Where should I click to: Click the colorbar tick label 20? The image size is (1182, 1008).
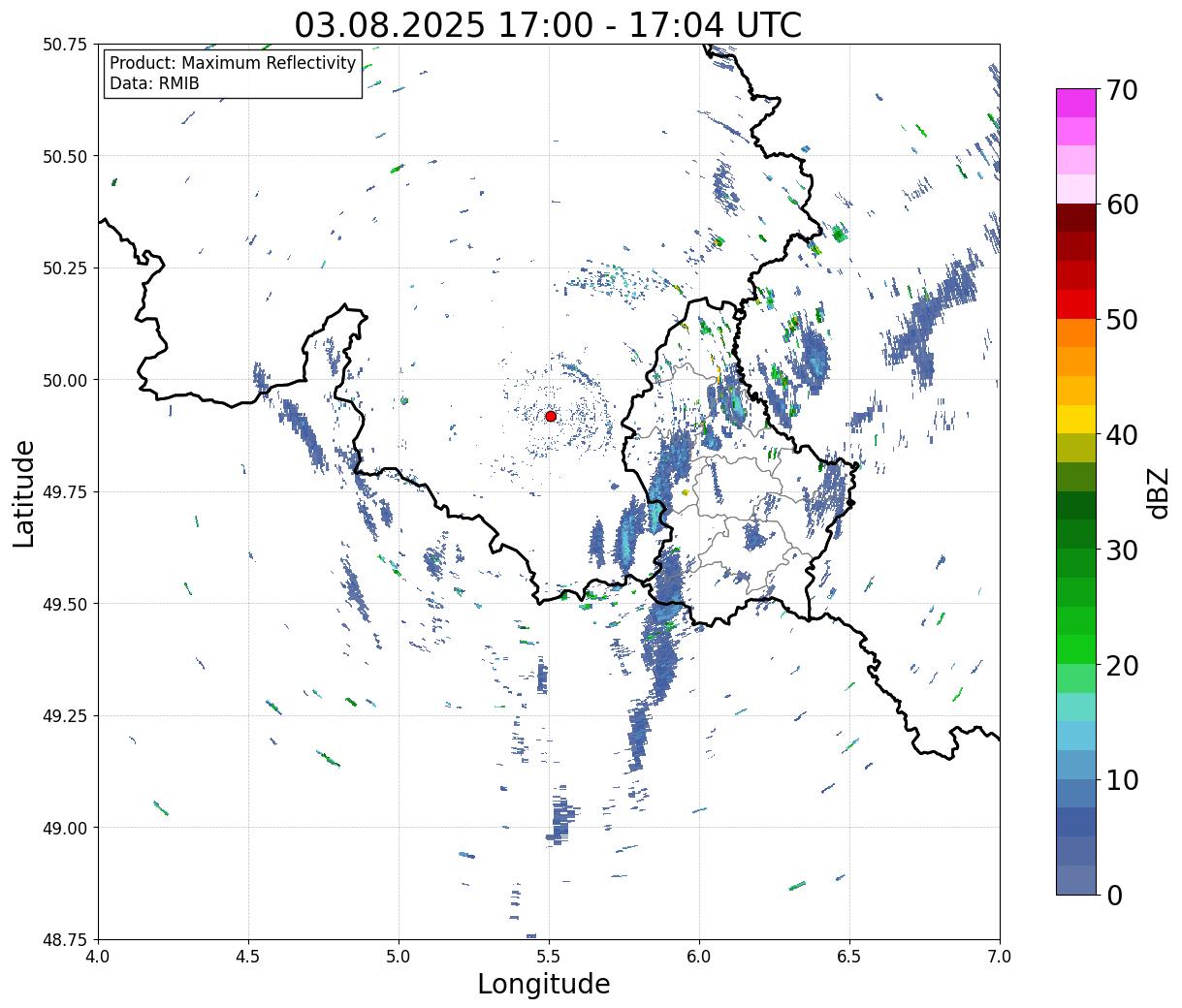pos(1121,666)
